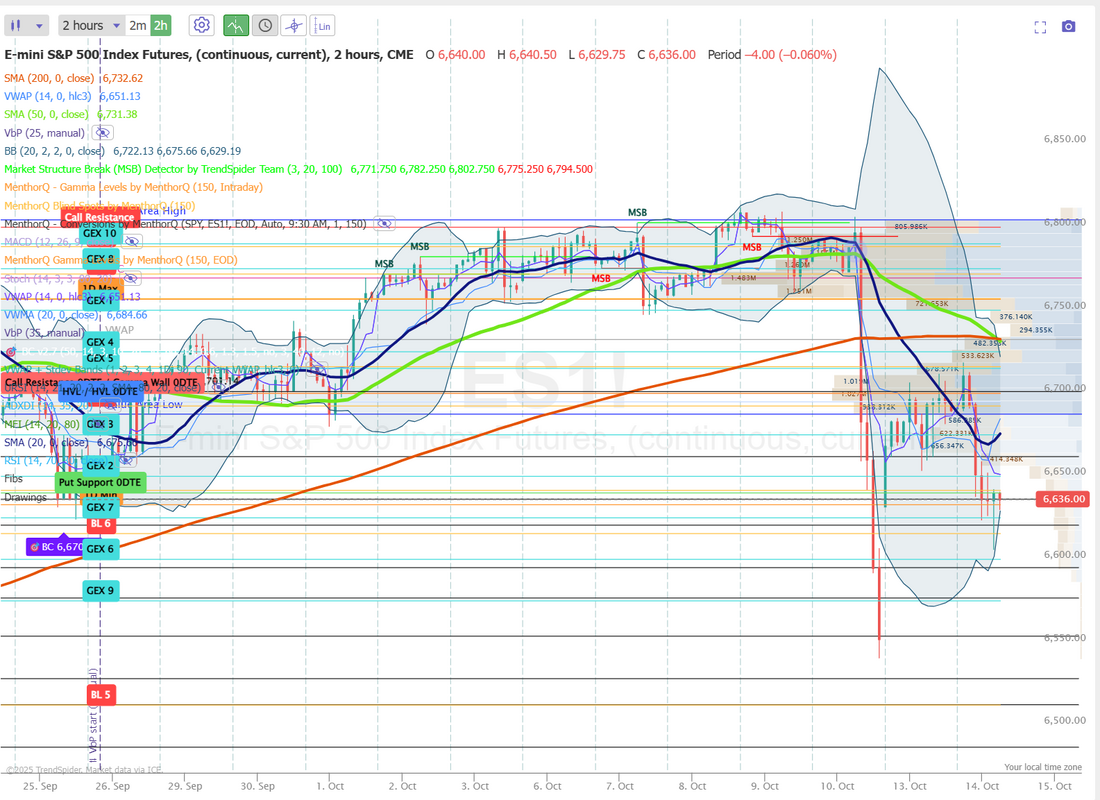1100x800 pixels.
Task: Enter fullscreen with the expand icon
Action: click(1040, 27)
